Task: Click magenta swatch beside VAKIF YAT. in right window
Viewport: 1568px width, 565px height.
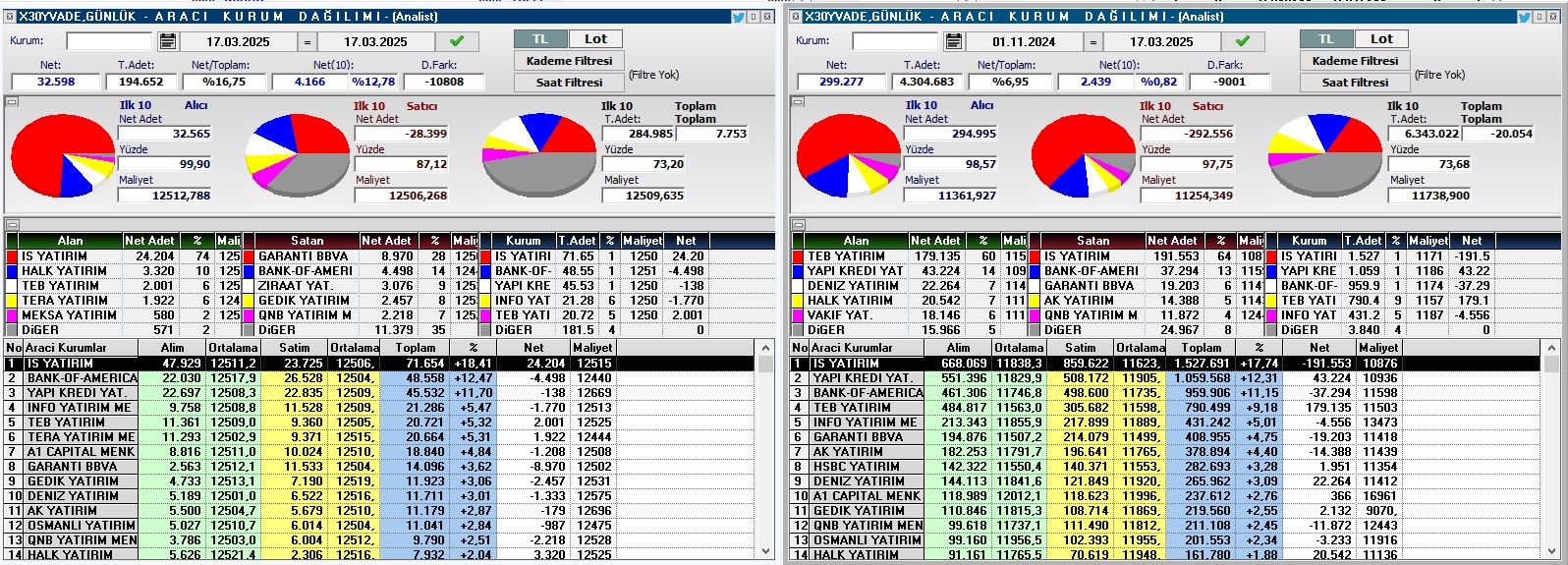Action: (798, 315)
